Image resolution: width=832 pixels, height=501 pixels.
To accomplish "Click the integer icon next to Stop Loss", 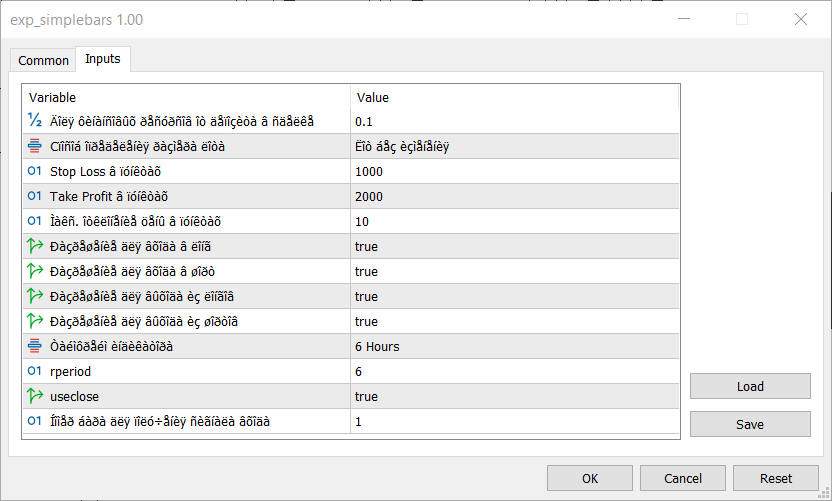I will [34, 171].
